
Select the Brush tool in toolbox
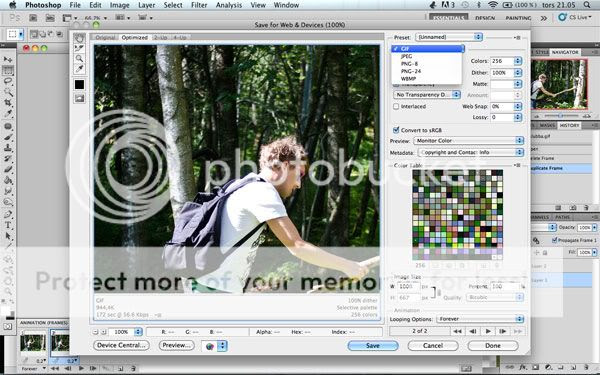click(x=8, y=137)
